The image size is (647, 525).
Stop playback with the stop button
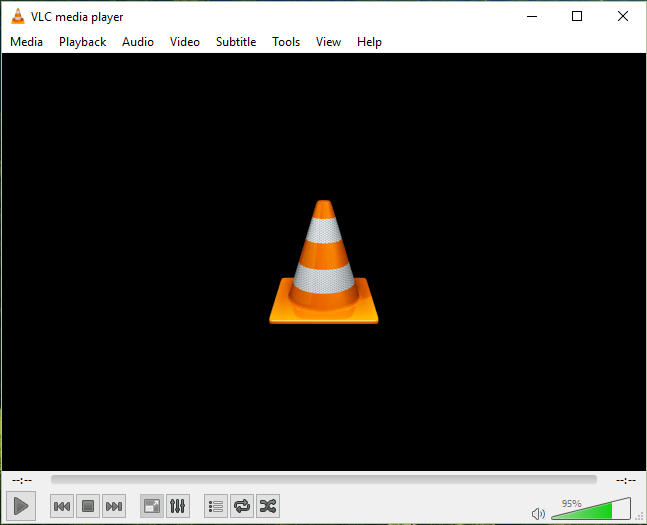pos(88,506)
